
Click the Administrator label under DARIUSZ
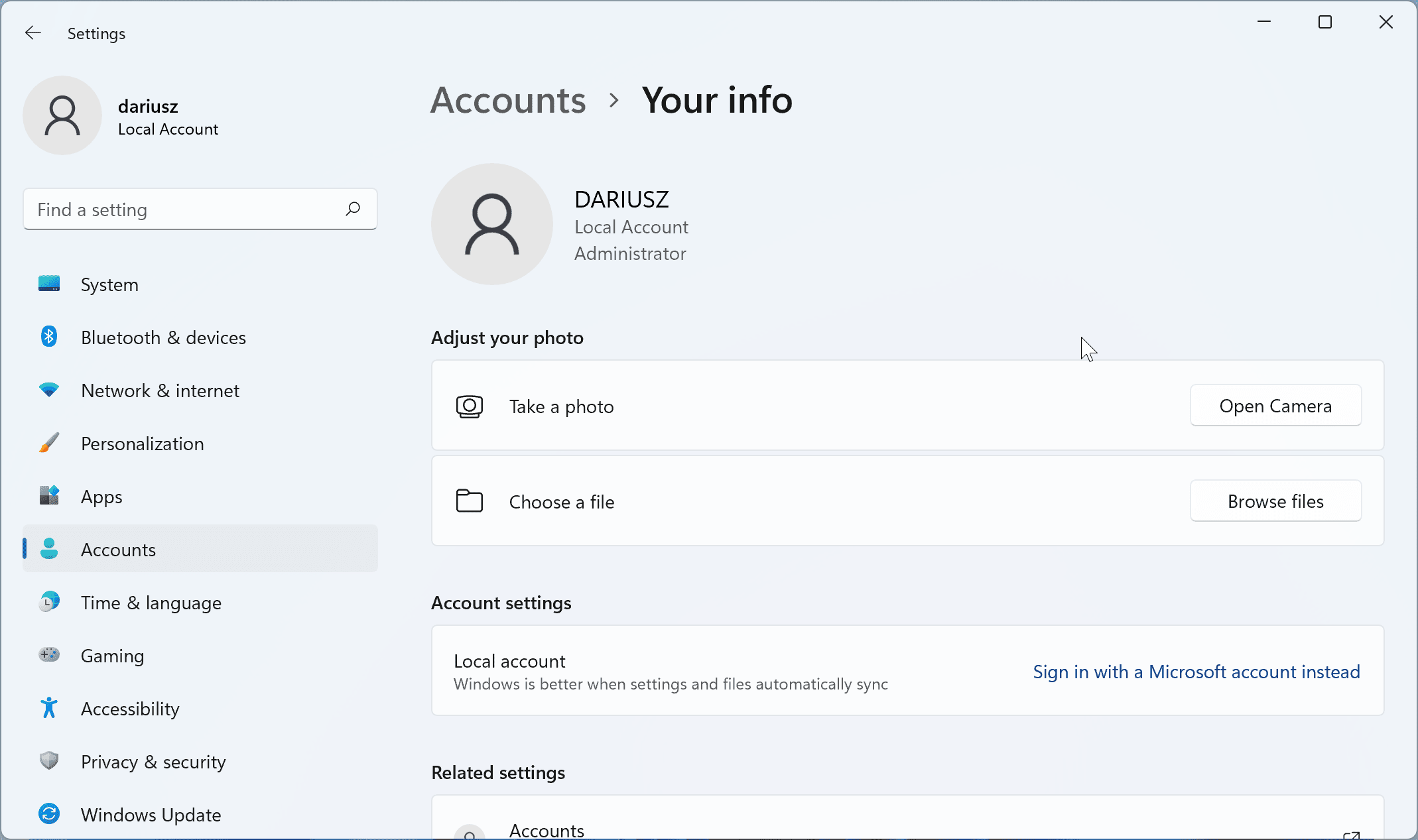630,253
